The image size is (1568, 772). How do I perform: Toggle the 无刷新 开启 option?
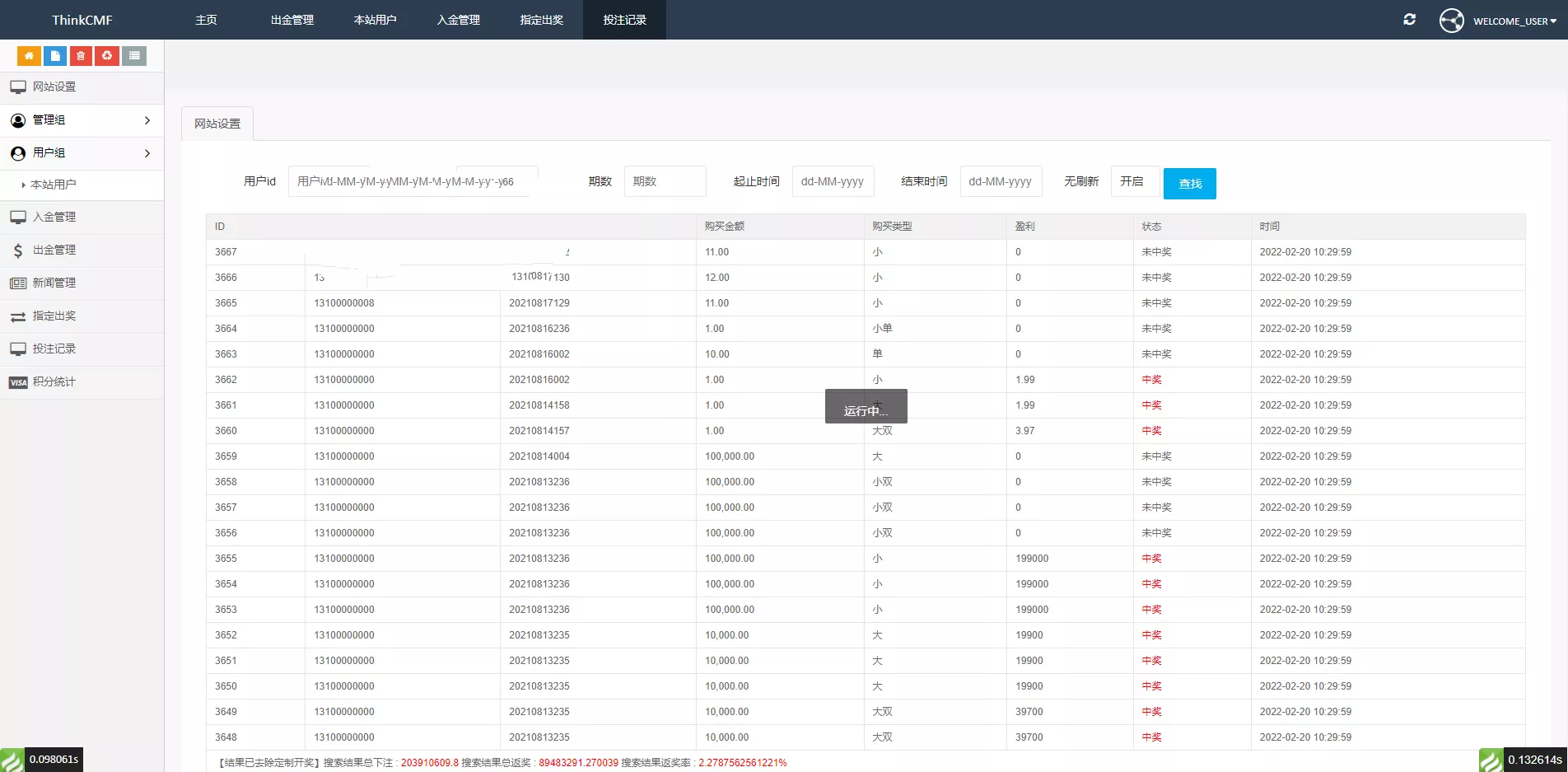point(1134,181)
